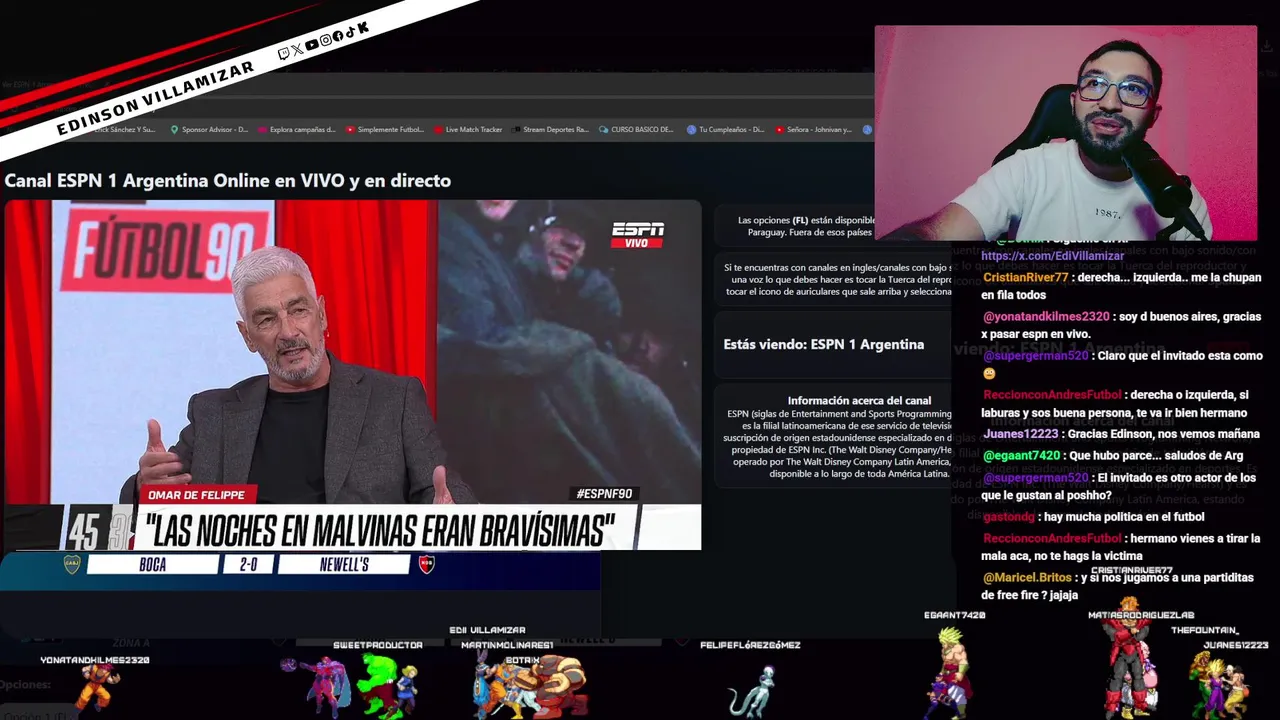The image size is (1280, 720).
Task: Open the 'Tu Cumpleaños - Di...' bookmark
Action: [x=725, y=129]
